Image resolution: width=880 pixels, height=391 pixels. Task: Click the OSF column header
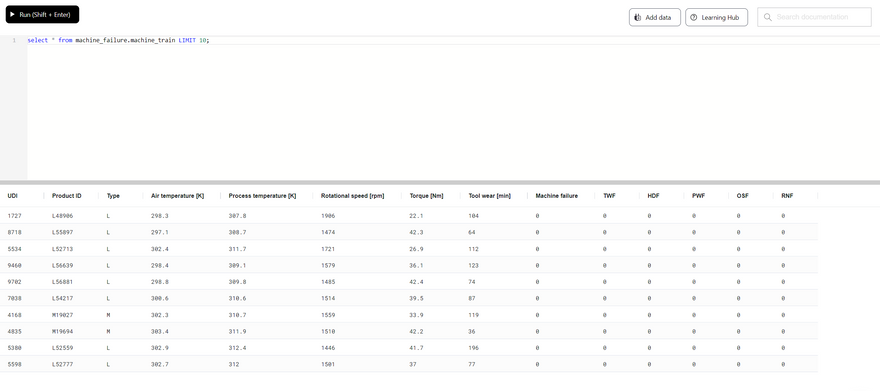[x=742, y=196]
